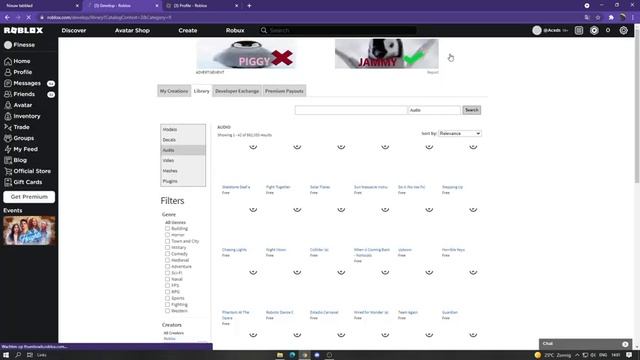Click the browser back arrow
The height and width of the screenshot is (360, 640).
(x=7, y=18)
